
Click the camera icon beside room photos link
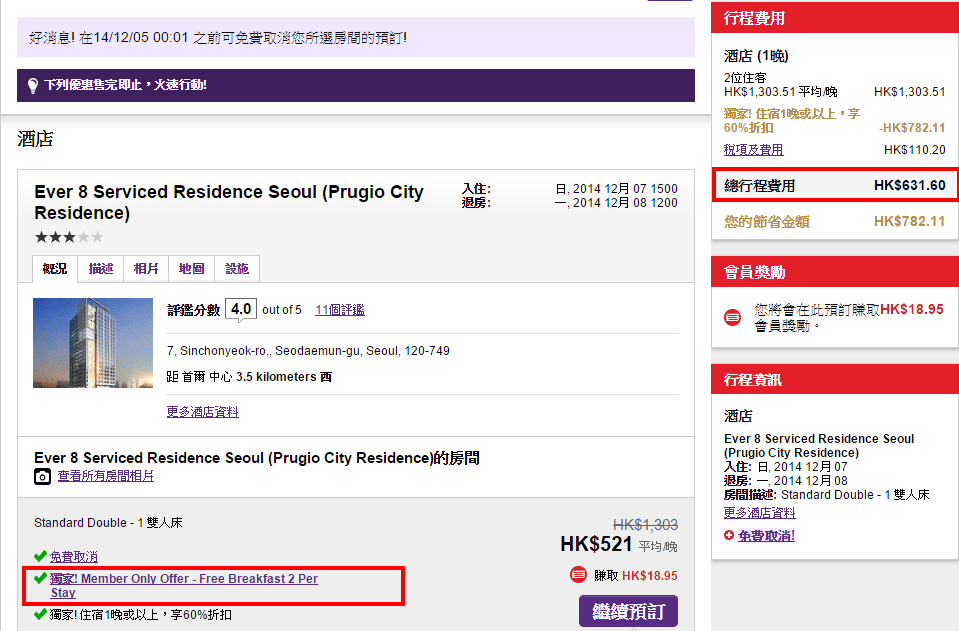coord(43,477)
